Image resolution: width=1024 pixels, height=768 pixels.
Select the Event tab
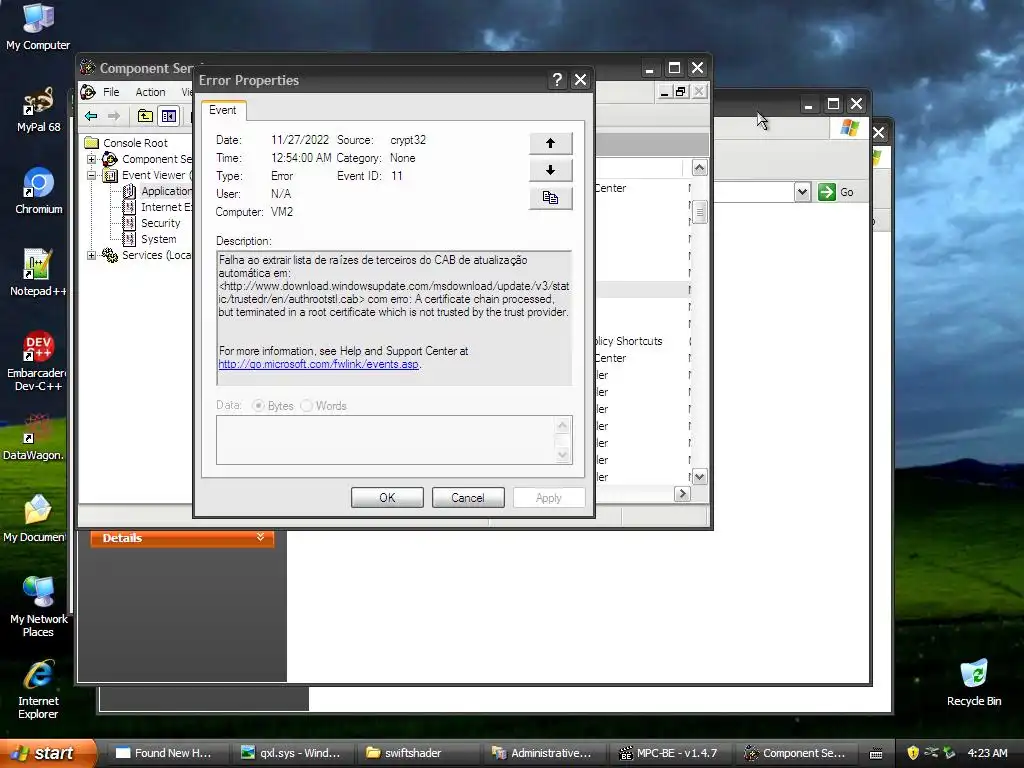click(x=223, y=110)
